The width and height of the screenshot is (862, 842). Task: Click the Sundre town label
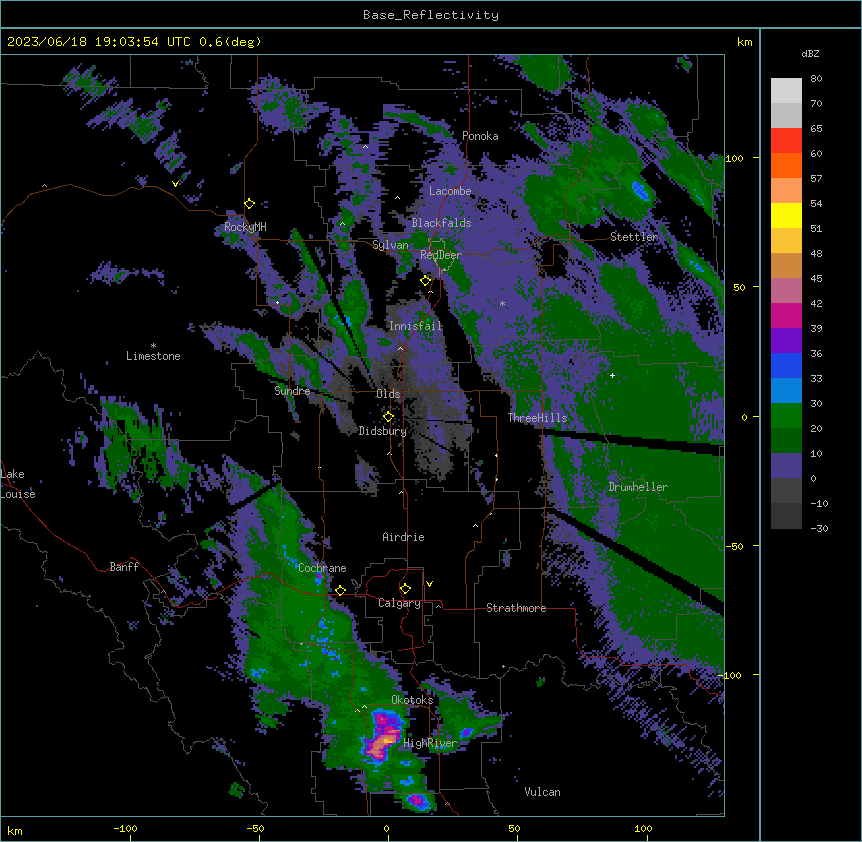click(x=292, y=391)
